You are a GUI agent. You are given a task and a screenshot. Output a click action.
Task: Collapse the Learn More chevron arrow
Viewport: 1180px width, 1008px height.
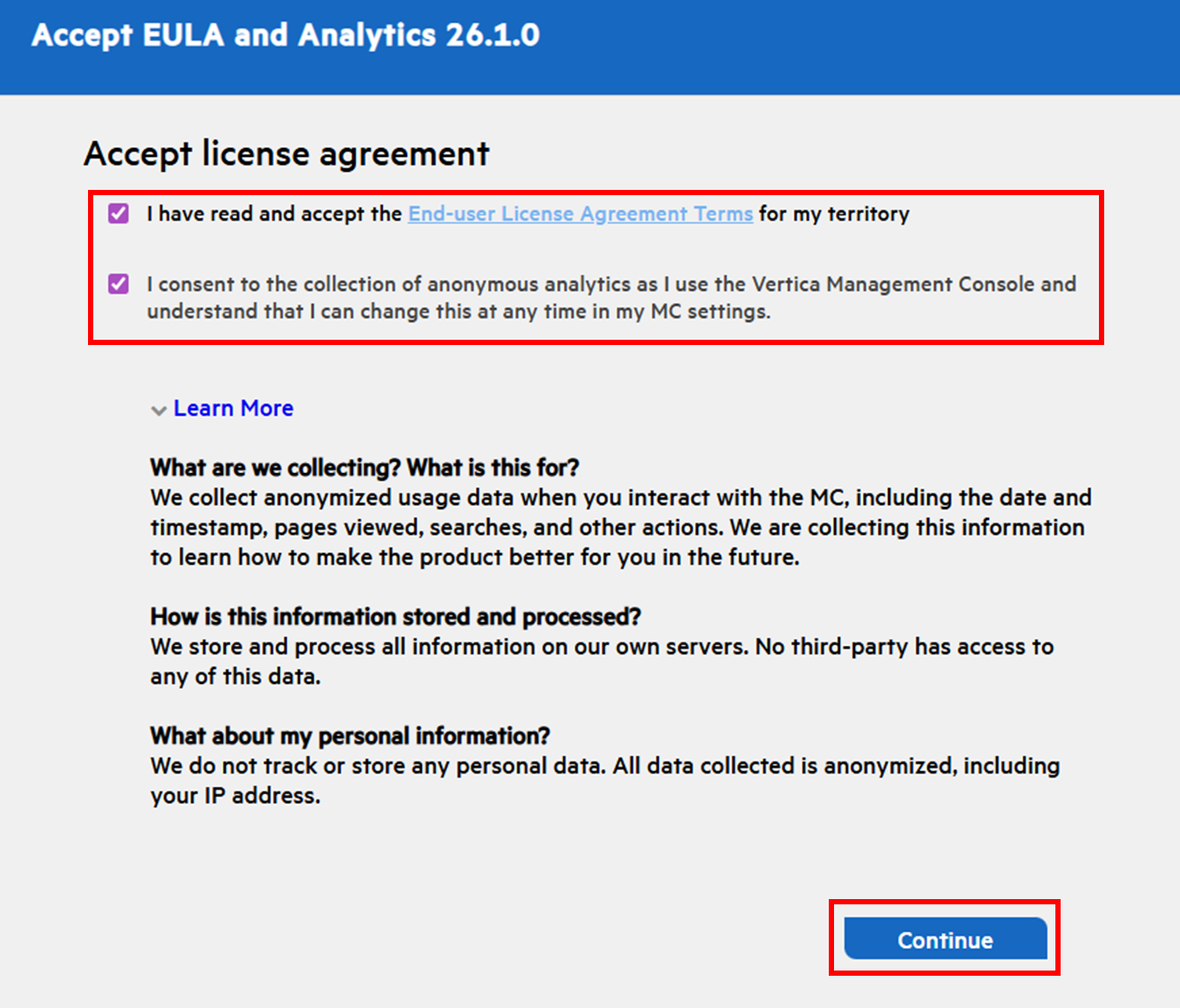coord(159,409)
